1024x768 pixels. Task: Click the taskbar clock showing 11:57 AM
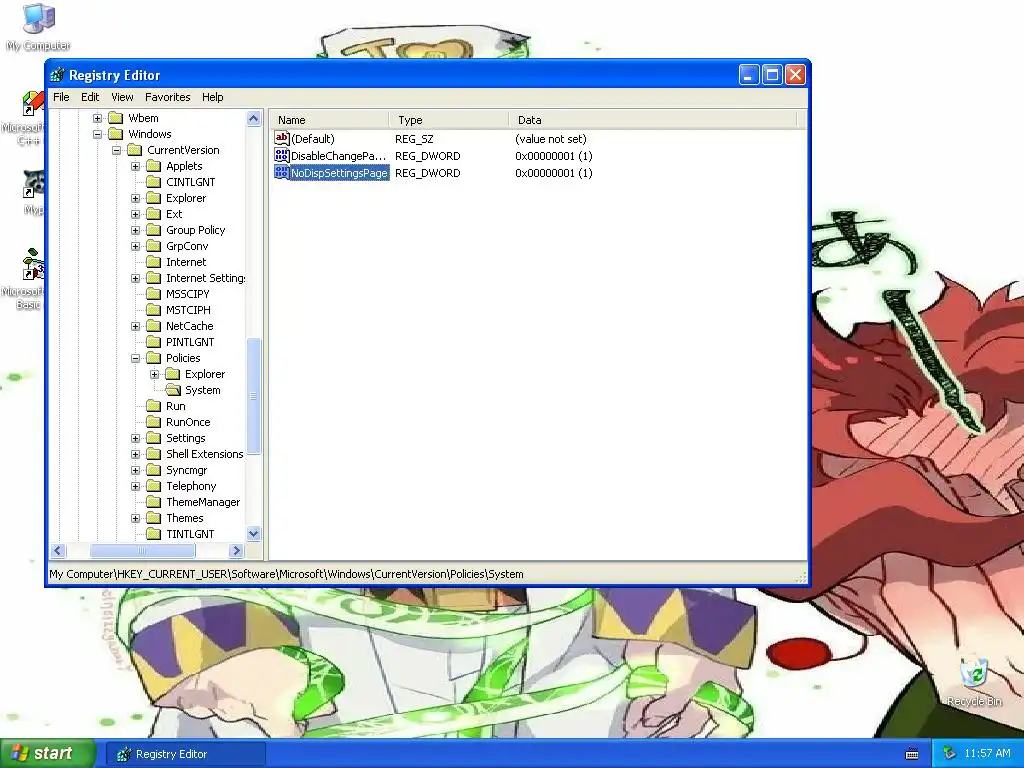point(987,754)
